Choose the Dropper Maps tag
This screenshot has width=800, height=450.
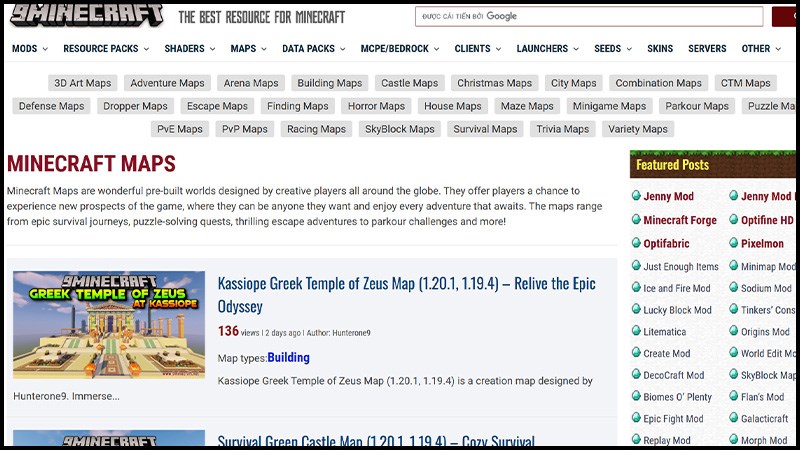click(135, 106)
